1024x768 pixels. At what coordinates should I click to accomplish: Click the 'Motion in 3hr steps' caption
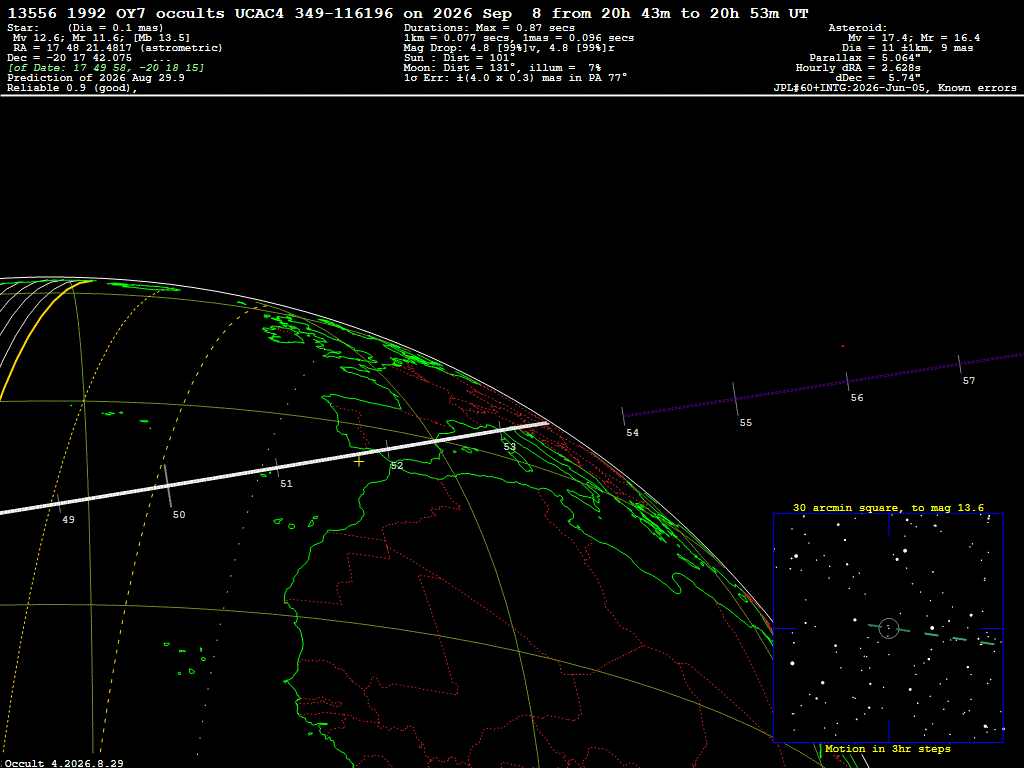(888, 749)
